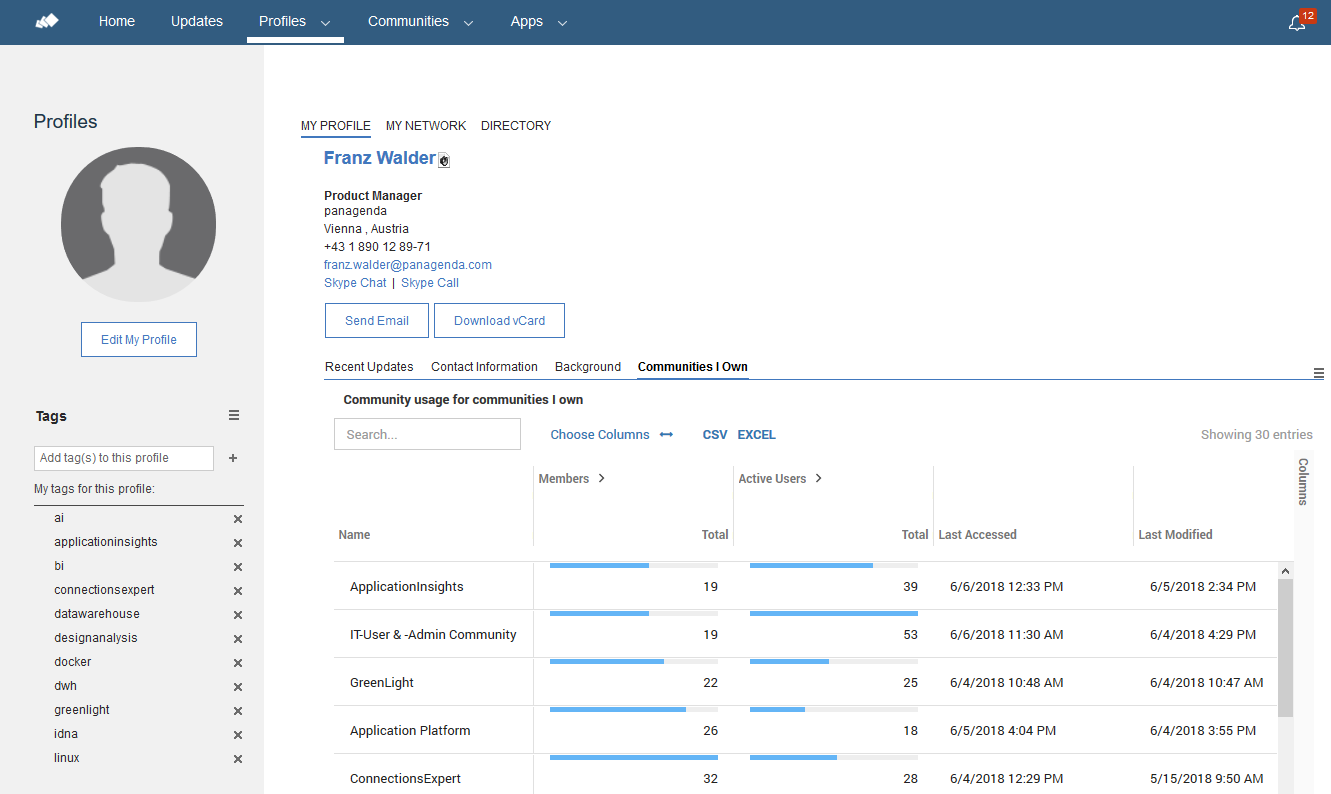Click the table's vertical scrollbar thumb
This screenshot has width=1331, height=794.
pyautogui.click(x=1285, y=647)
